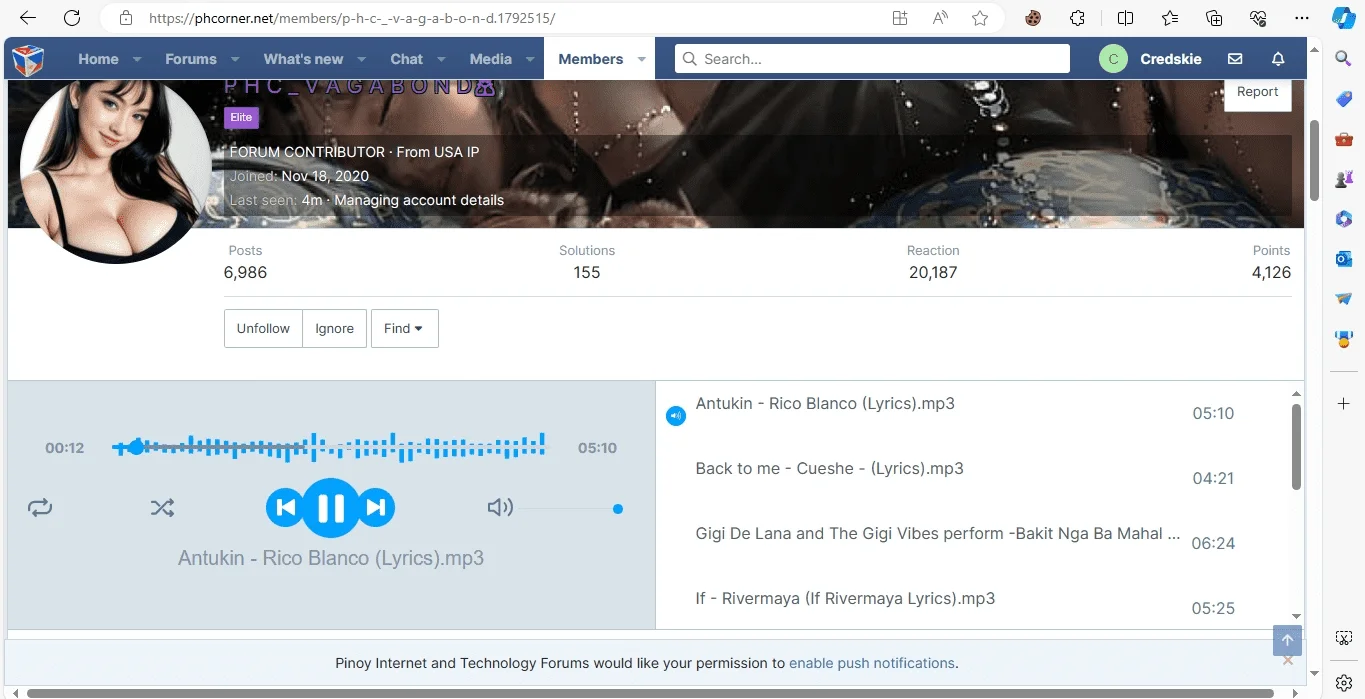Click the purple Elite badge
Viewport: 1365px width, 699px height.
tap(241, 117)
